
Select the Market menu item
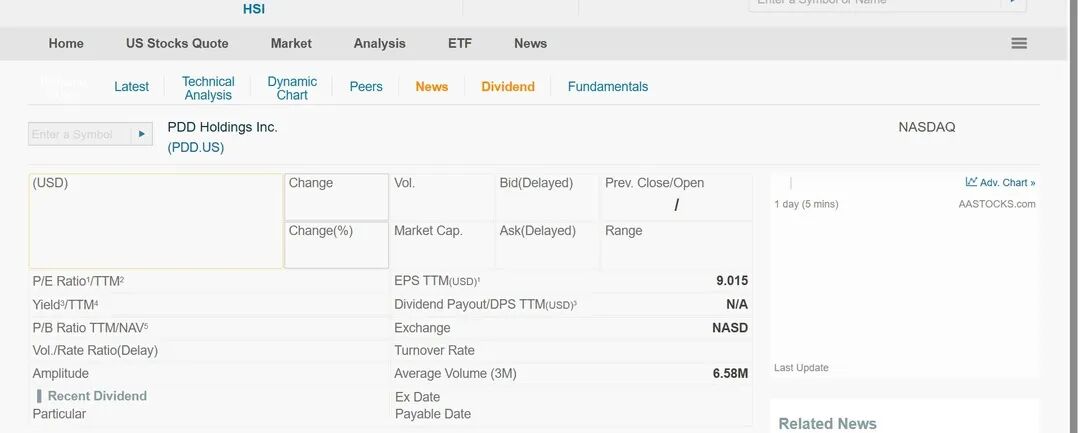(291, 43)
